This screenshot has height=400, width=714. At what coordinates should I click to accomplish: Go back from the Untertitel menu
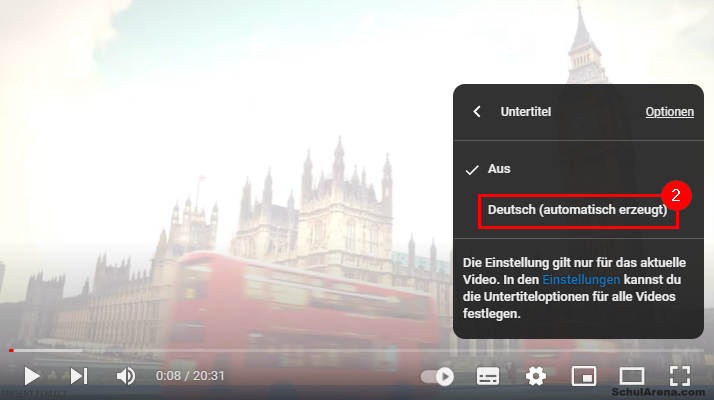click(477, 112)
